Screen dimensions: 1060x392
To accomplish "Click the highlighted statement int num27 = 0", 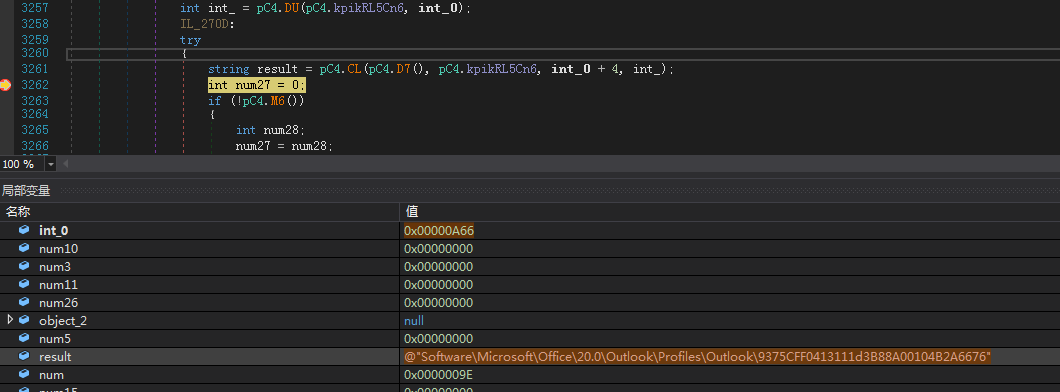I will (x=257, y=85).
